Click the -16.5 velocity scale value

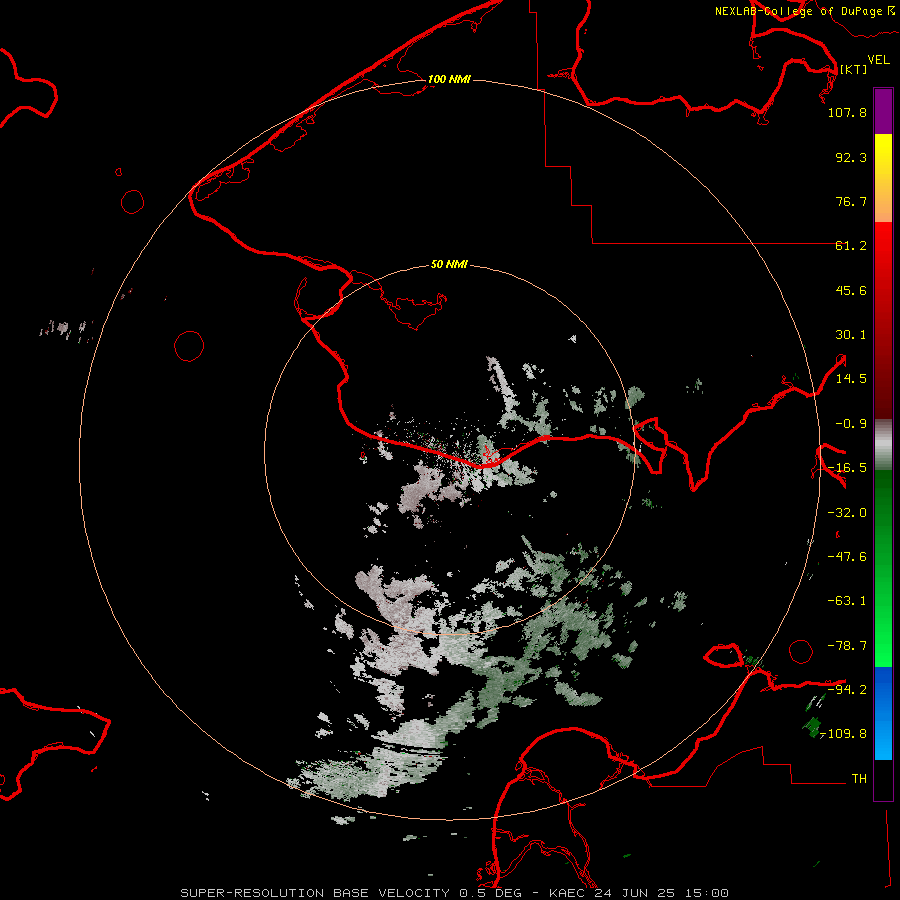pos(847,468)
